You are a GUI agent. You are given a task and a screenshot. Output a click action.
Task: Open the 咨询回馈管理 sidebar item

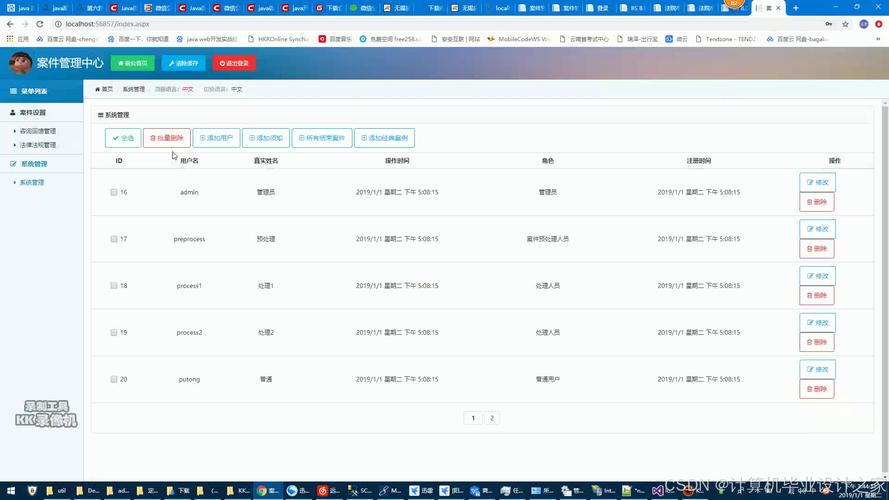click(x=38, y=131)
